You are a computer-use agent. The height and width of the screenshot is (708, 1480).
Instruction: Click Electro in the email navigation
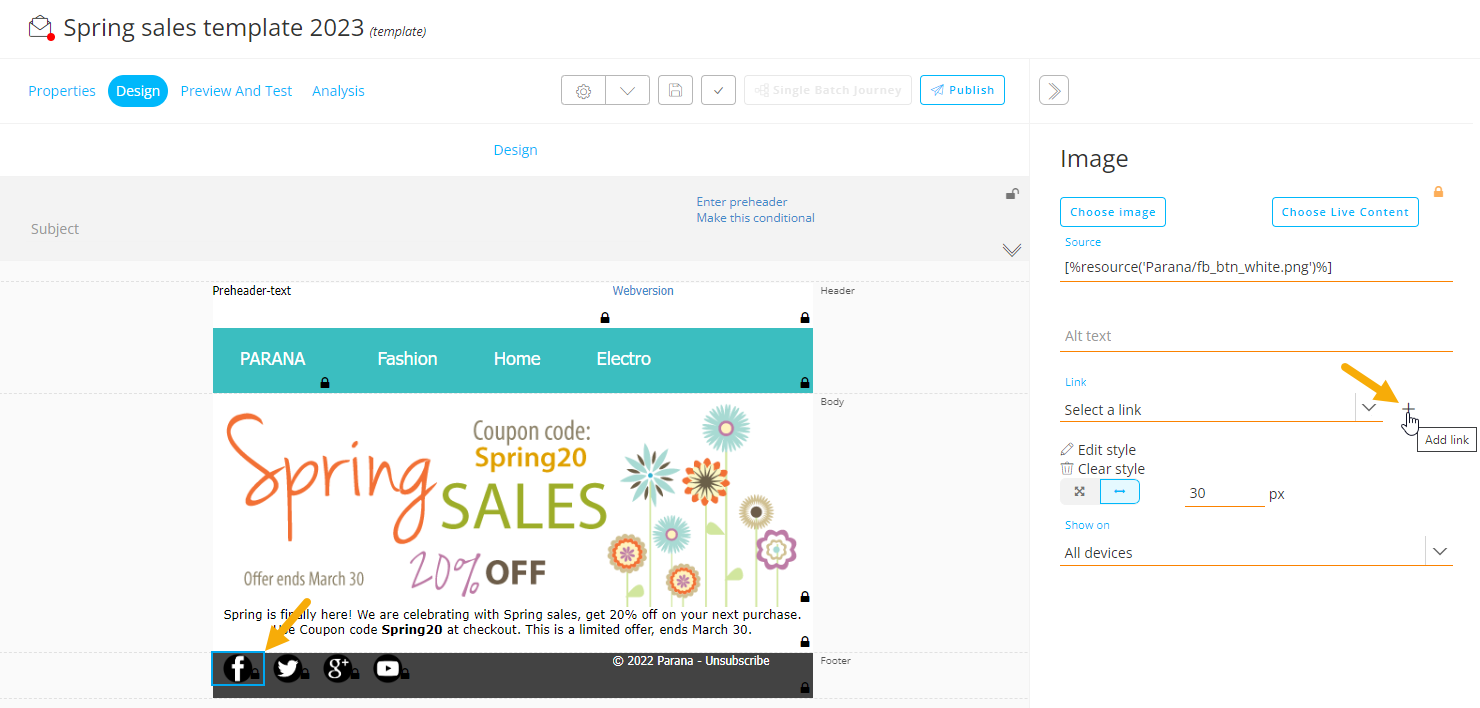coord(624,359)
